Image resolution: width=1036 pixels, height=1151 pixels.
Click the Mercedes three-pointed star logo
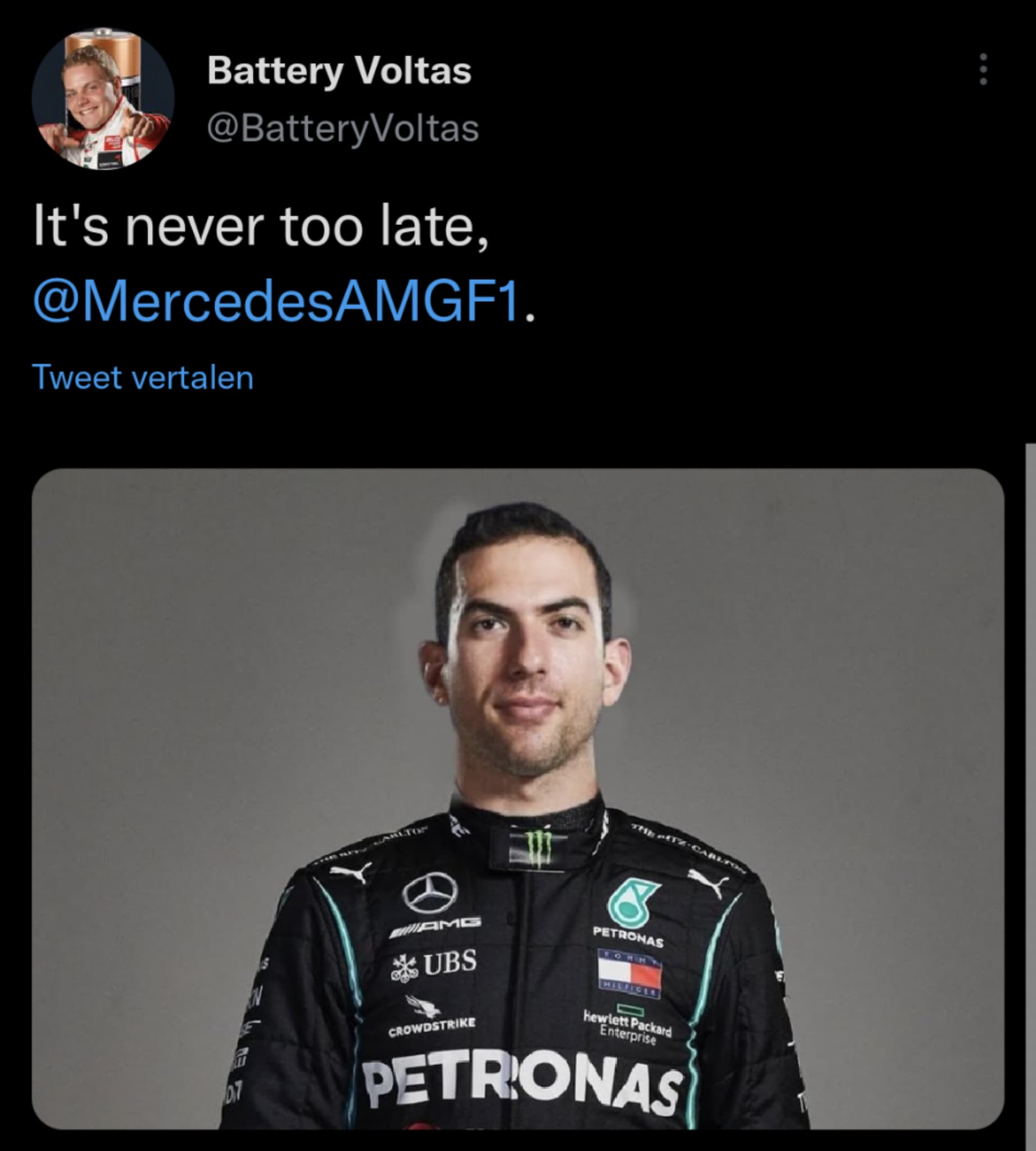430,892
